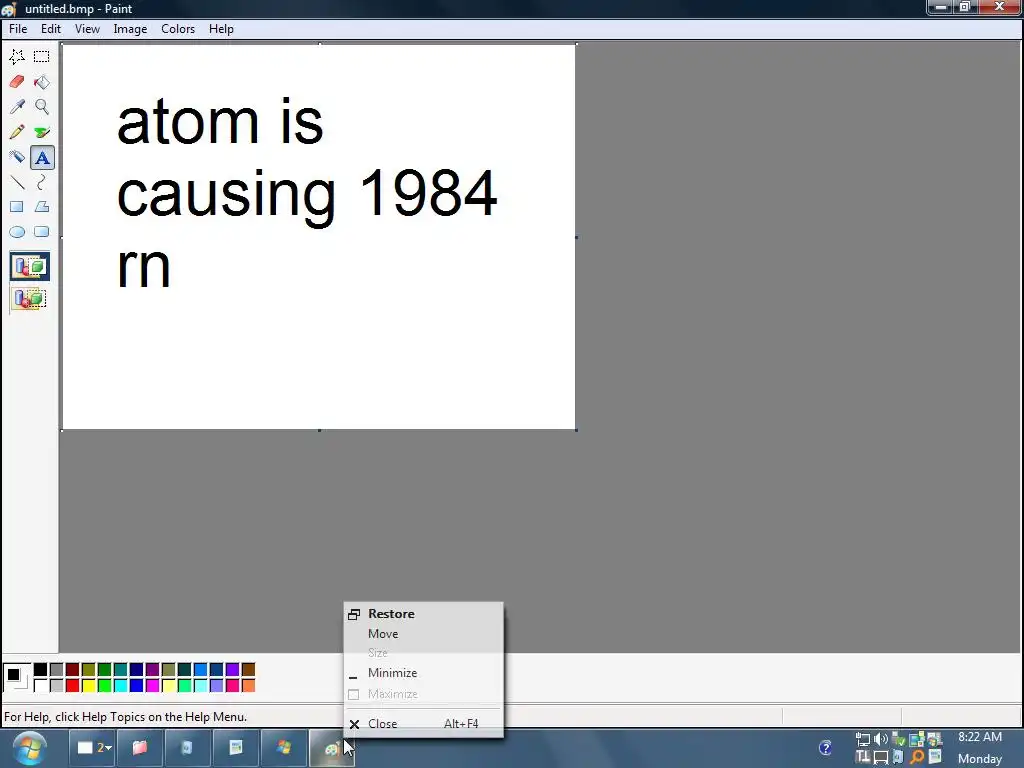Open the volume speaker tray icon

click(881, 739)
